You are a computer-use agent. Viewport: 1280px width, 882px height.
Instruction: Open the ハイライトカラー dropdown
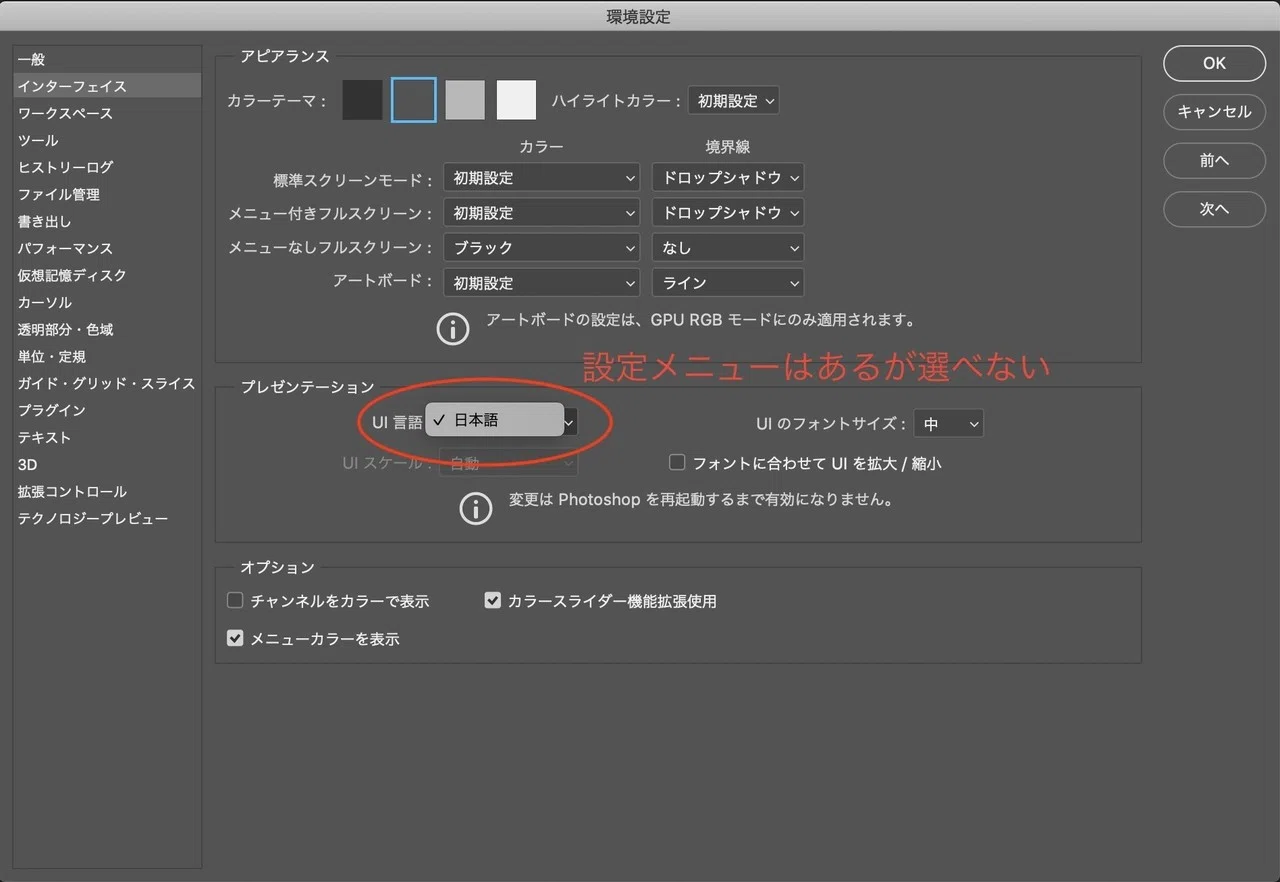[x=733, y=100]
